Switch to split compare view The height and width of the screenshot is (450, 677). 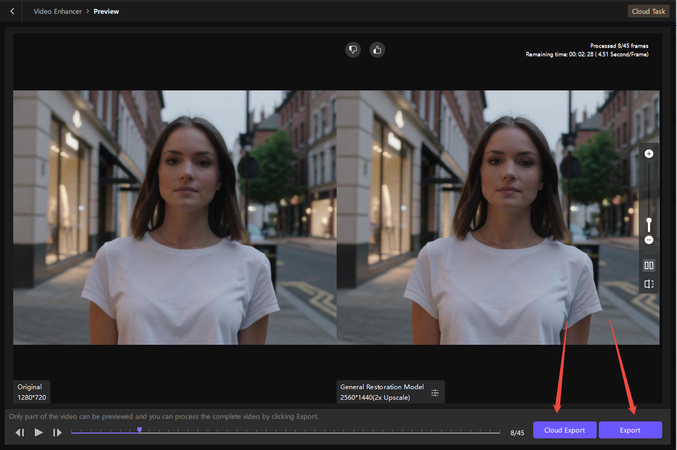coord(649,284)
